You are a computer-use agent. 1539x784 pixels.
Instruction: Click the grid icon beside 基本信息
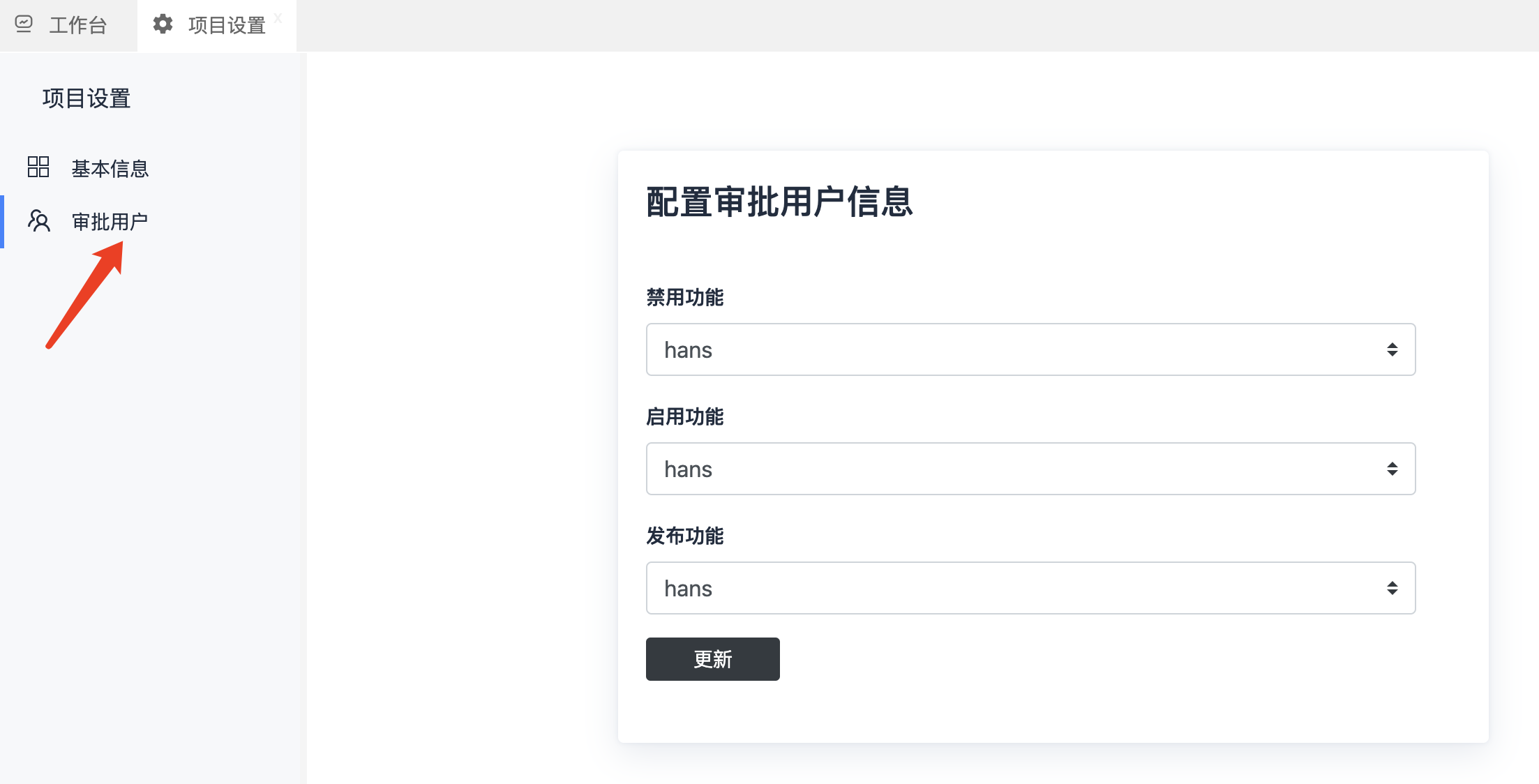[x=38, y=167]
